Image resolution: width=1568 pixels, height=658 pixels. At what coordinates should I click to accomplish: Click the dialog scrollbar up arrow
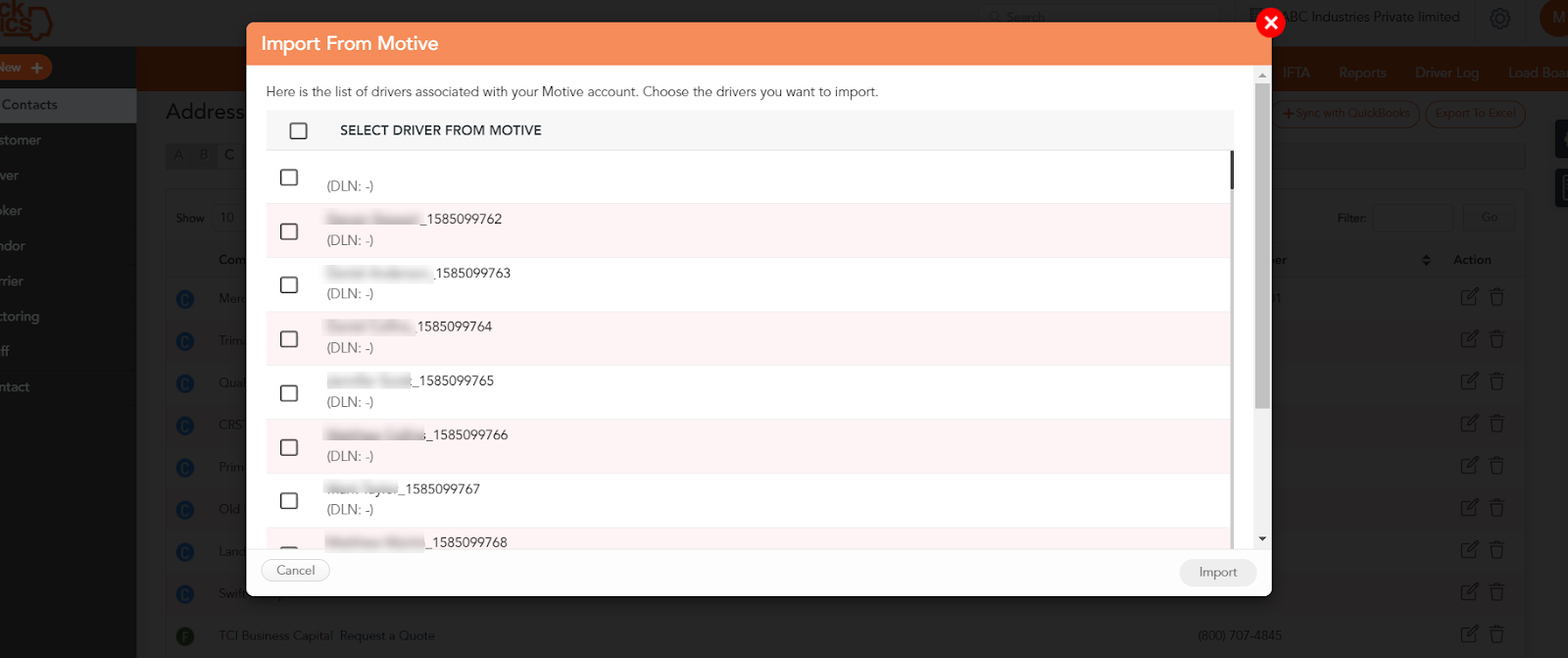click(x=1262, y=75)
